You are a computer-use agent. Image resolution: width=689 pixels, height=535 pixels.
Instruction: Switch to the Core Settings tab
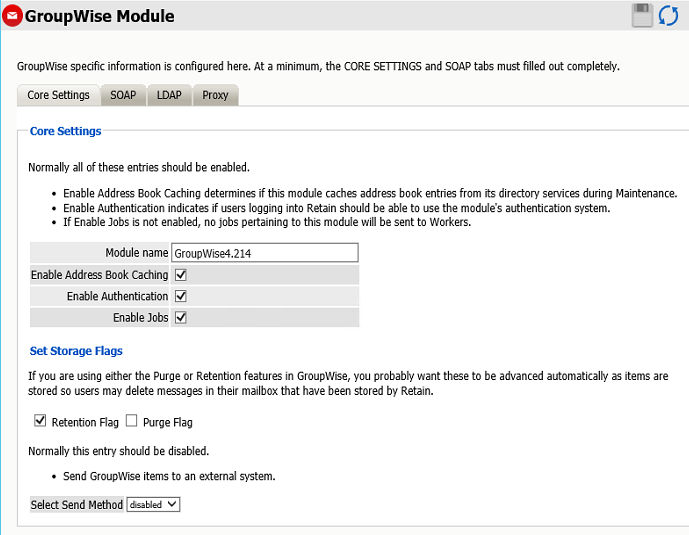[58, 95]
